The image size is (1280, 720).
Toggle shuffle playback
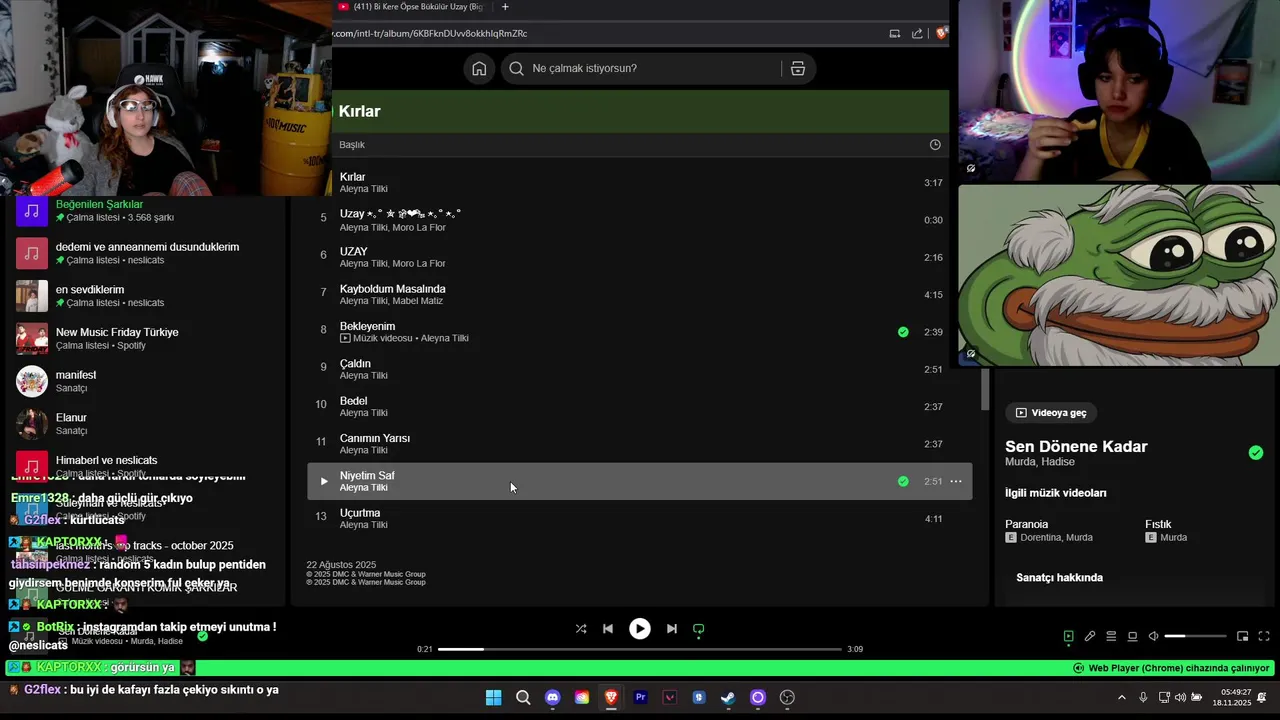tap(581, 629)
